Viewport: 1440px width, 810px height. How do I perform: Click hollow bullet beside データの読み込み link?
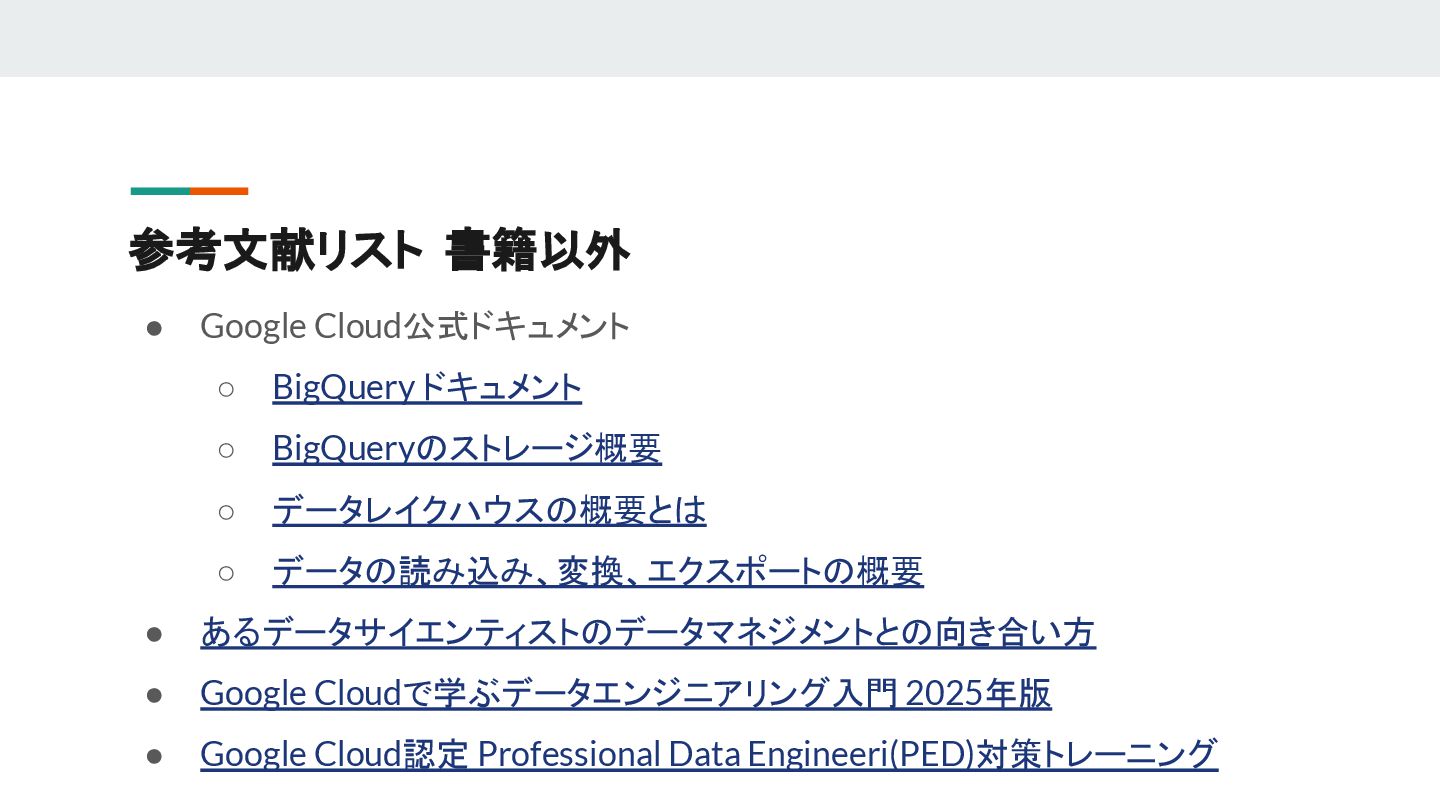point(226,573)
